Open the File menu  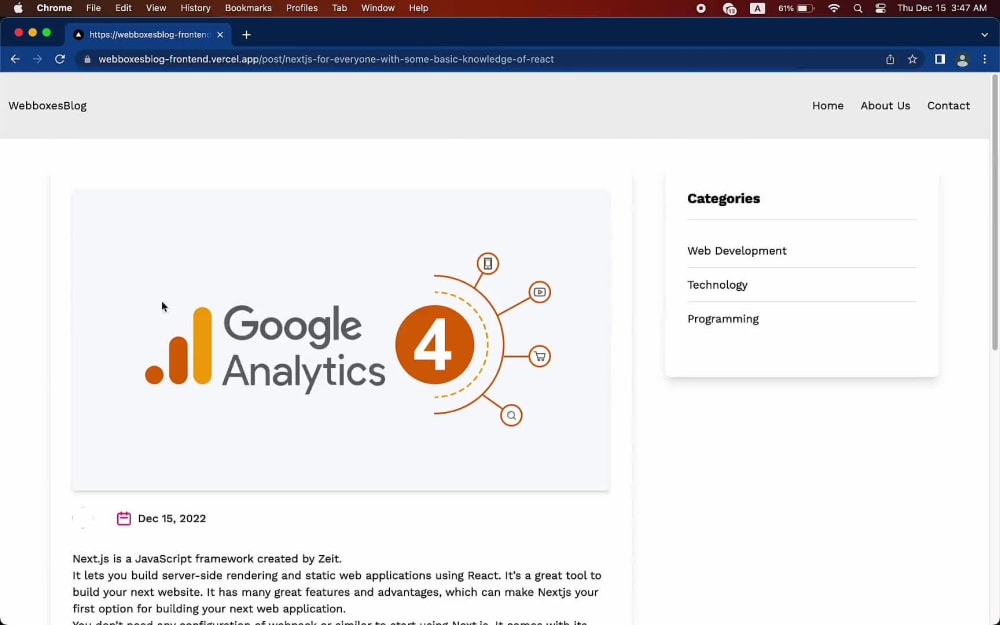[x=93, y=8]
